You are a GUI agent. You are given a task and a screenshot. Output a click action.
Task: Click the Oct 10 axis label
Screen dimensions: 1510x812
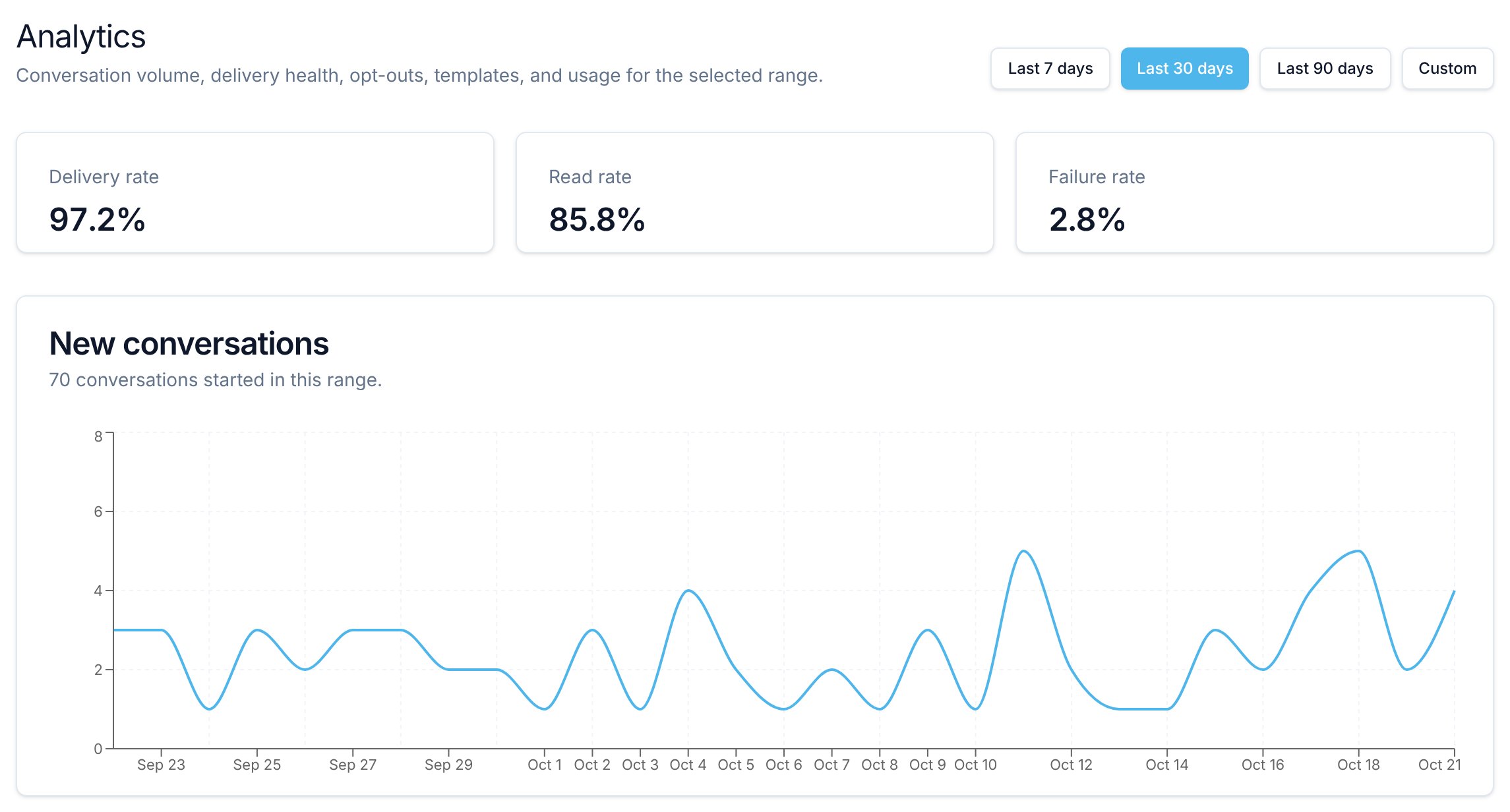point(975,765)
